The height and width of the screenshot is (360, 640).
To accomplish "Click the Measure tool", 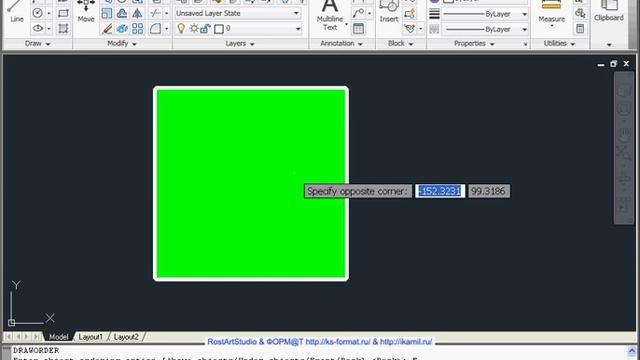I will [551, 13].
